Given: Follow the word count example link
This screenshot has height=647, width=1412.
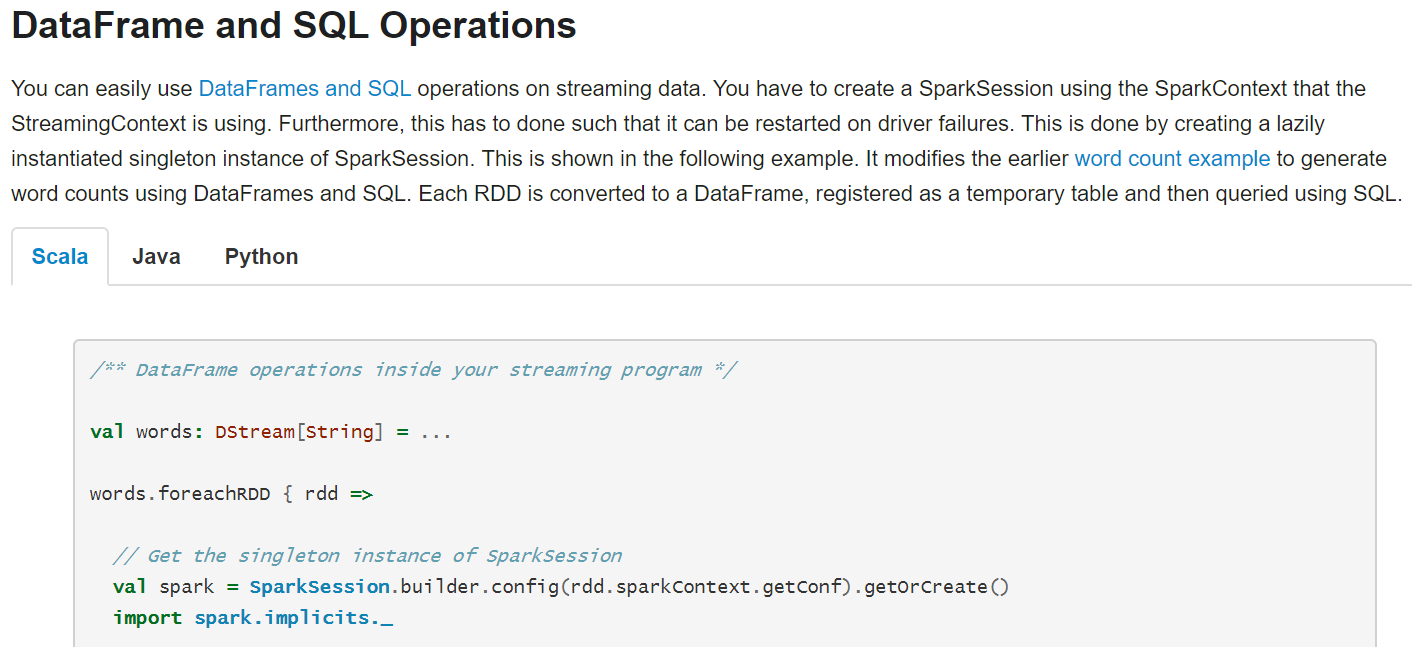Looking at the screenshot, I should point(1172,158).
